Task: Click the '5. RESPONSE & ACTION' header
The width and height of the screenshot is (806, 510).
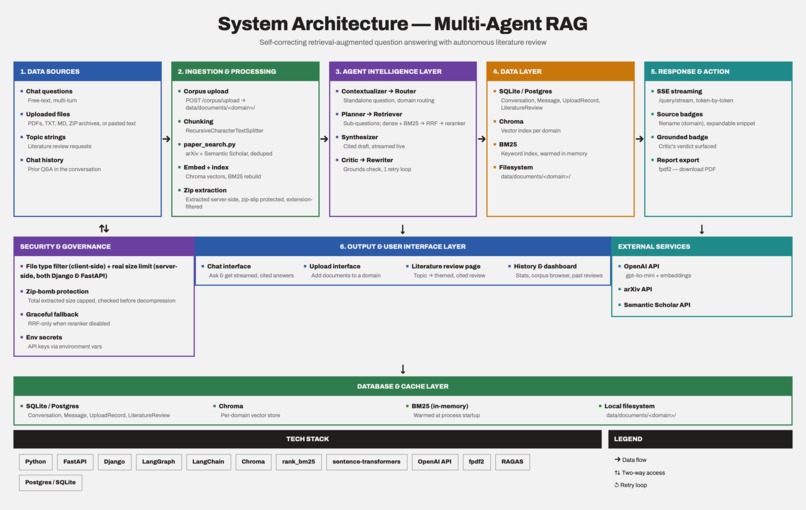Action: coord(718,71)
